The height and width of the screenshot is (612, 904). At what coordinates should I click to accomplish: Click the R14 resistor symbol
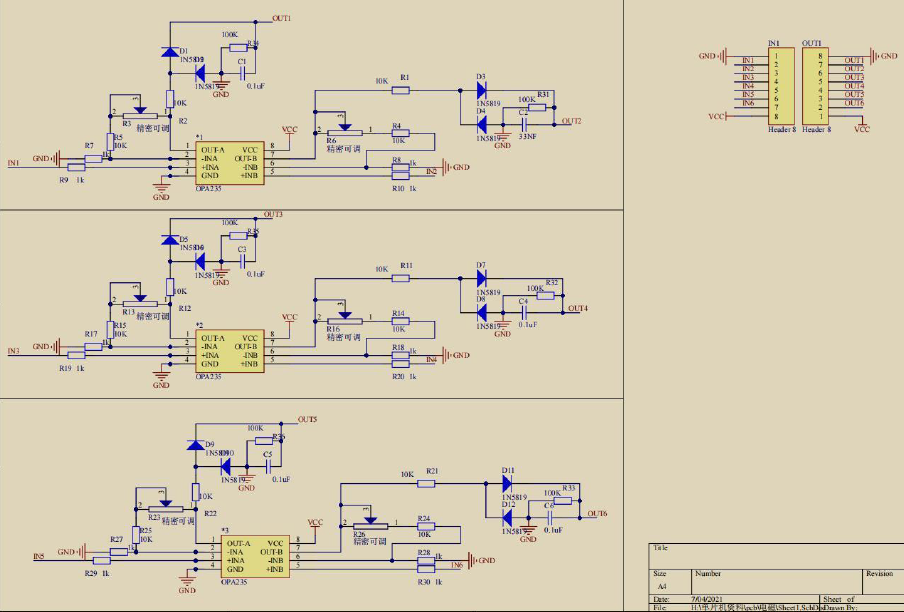click(x=401, y=321)
